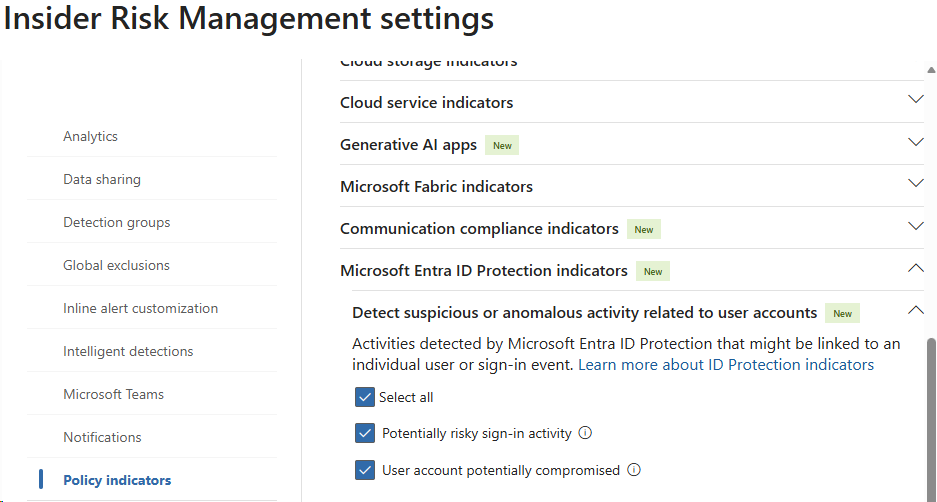This screenshot has width=937, height=502.
Task: Uncheck the Select all checkbox
Action: click(364, 397)
